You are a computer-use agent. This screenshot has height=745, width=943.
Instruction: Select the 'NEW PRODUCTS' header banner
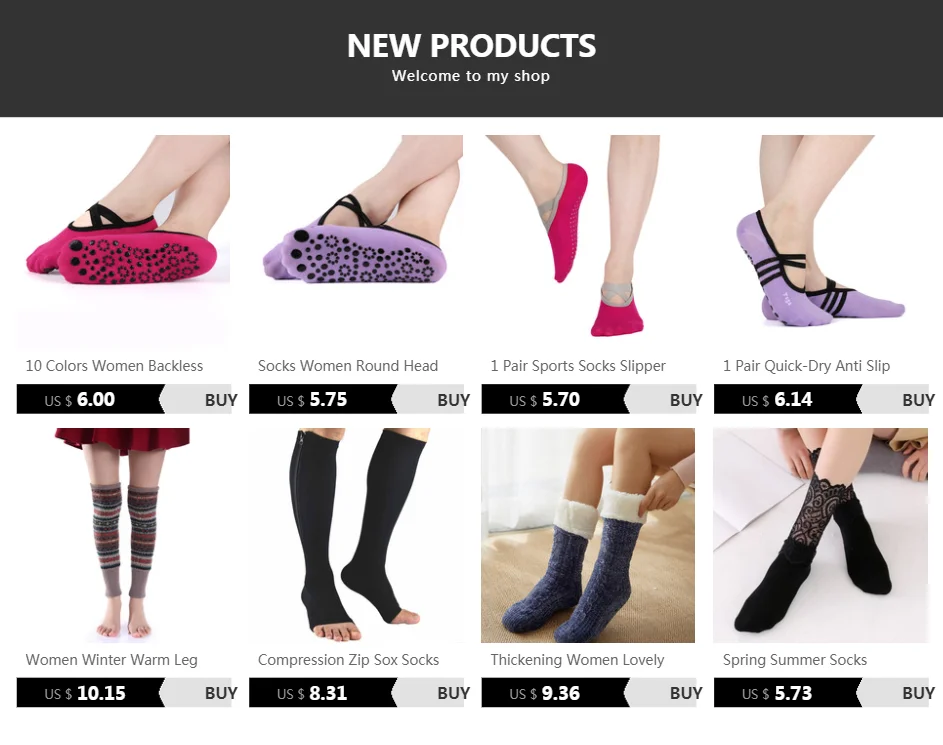click(x=472, y=58)
